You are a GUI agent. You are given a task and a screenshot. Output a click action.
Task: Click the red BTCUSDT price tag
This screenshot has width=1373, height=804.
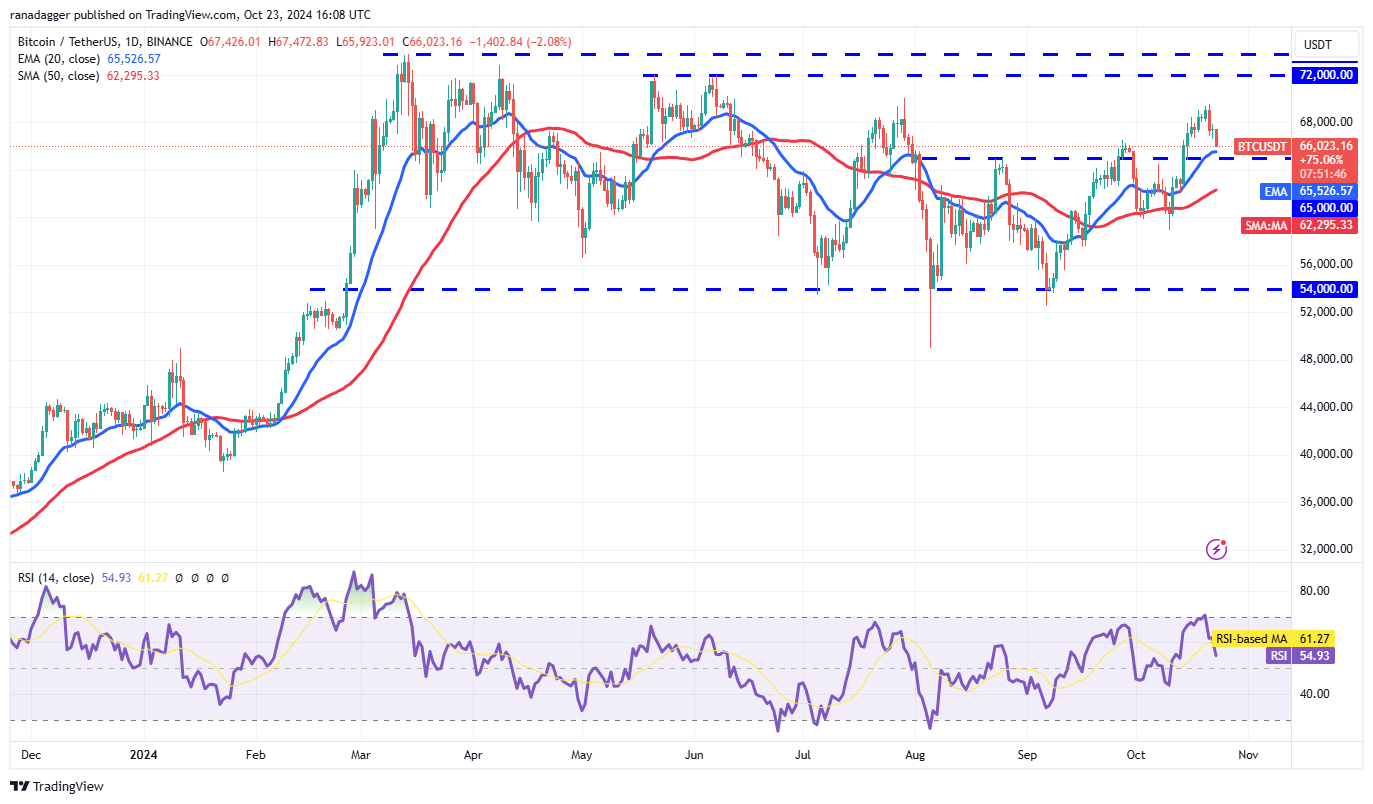click(x=1263, y=147)
